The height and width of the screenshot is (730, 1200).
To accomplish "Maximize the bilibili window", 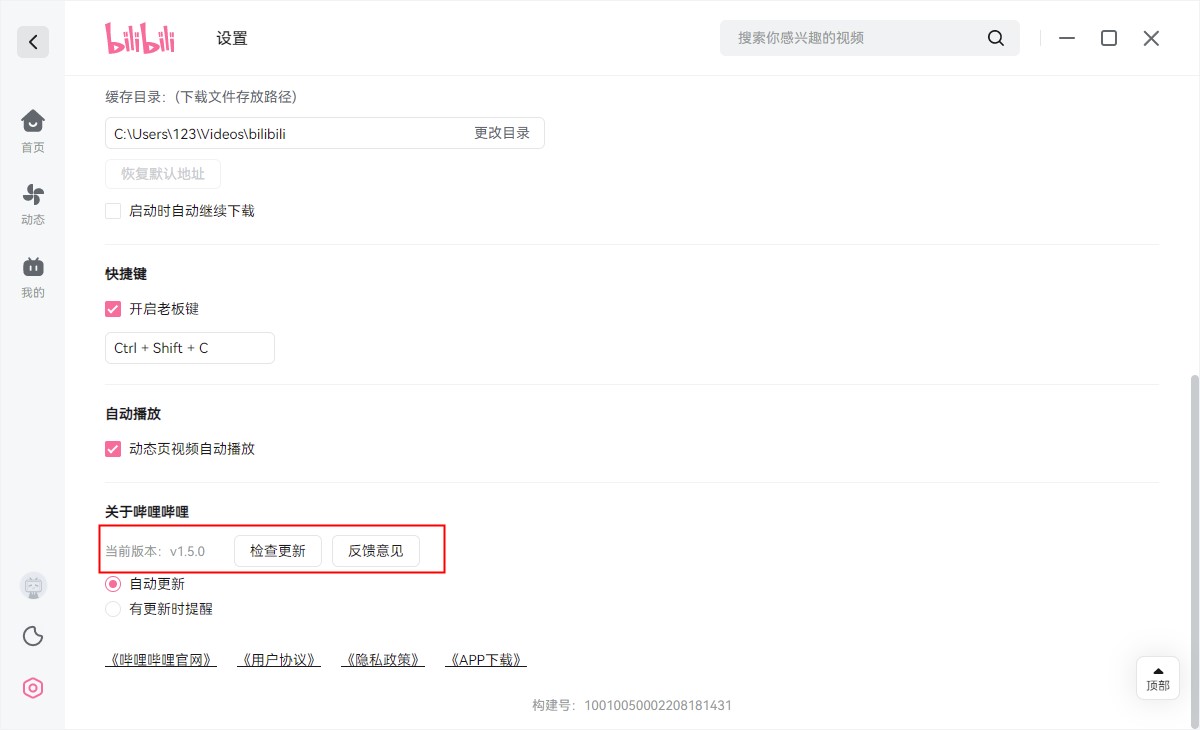I will (1109, 38).
